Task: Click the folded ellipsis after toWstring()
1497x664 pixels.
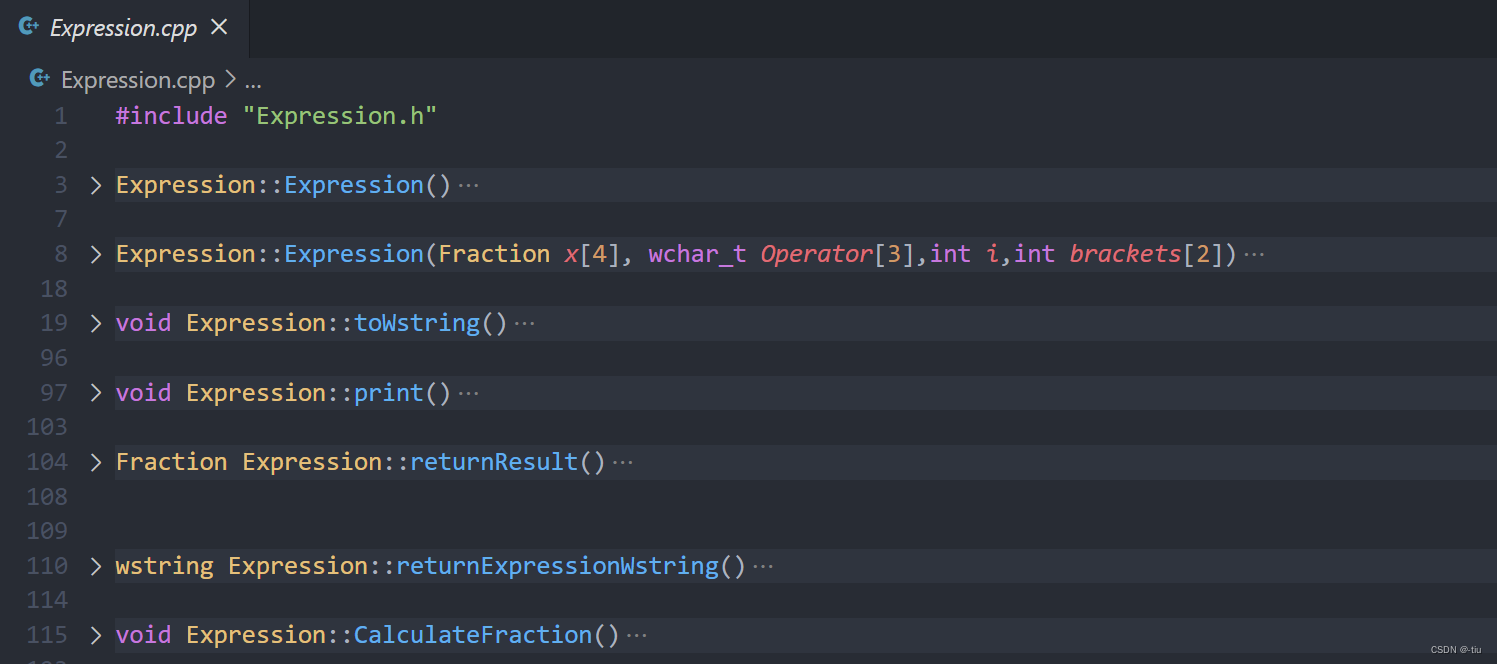Action: pos(524,324)
